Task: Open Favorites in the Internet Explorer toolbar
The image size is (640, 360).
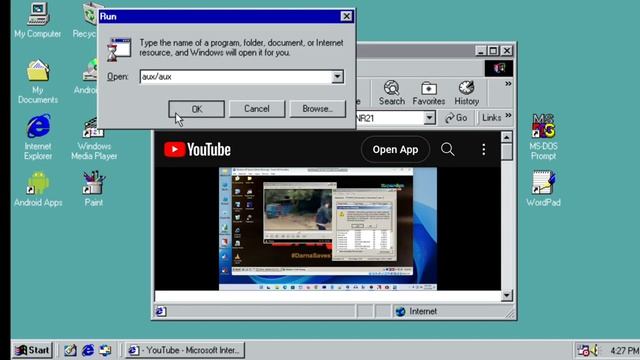Action: [429, 93]
